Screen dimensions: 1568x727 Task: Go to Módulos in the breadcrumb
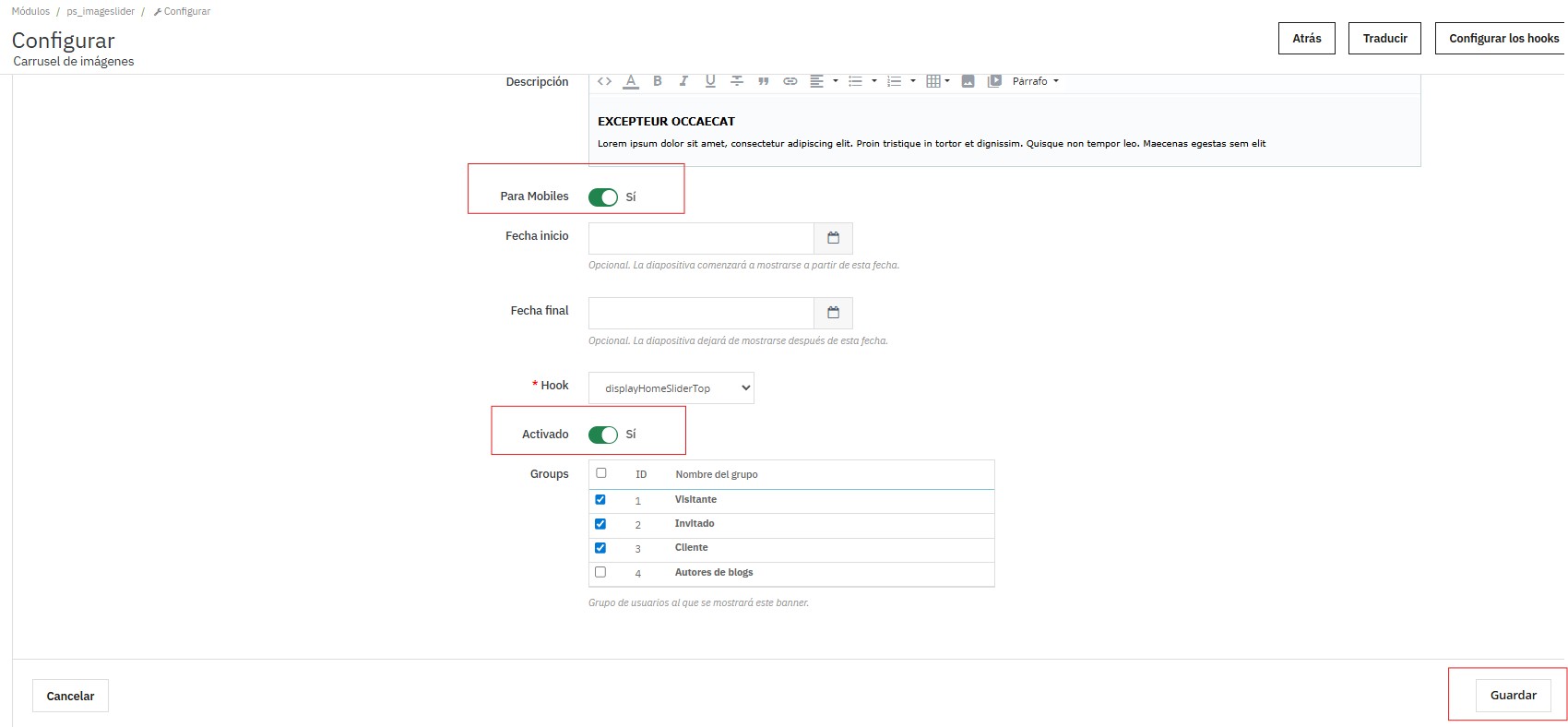(x=30, y=11)
